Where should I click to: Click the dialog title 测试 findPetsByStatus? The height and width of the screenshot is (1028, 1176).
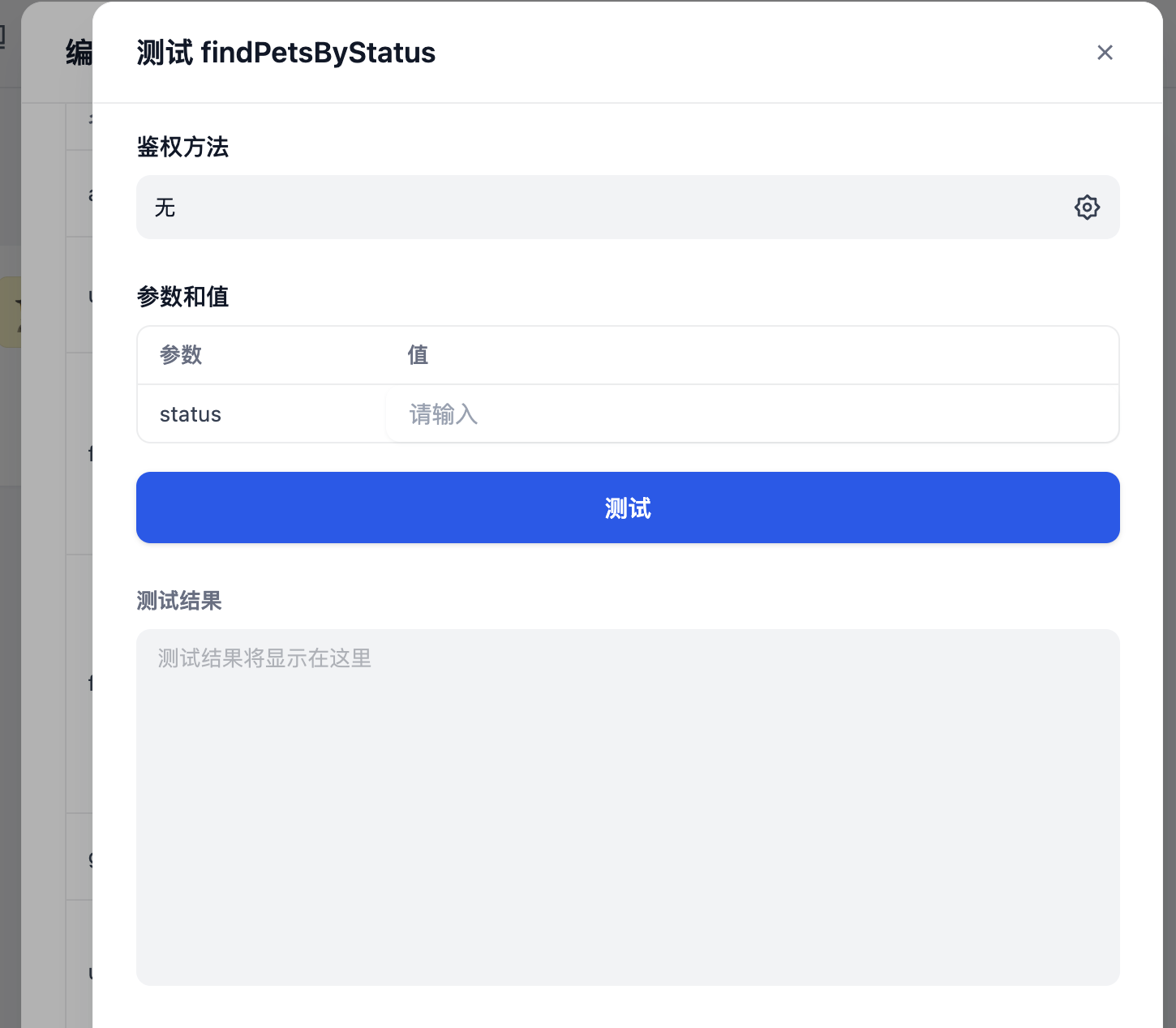click(x=286, y=53)
